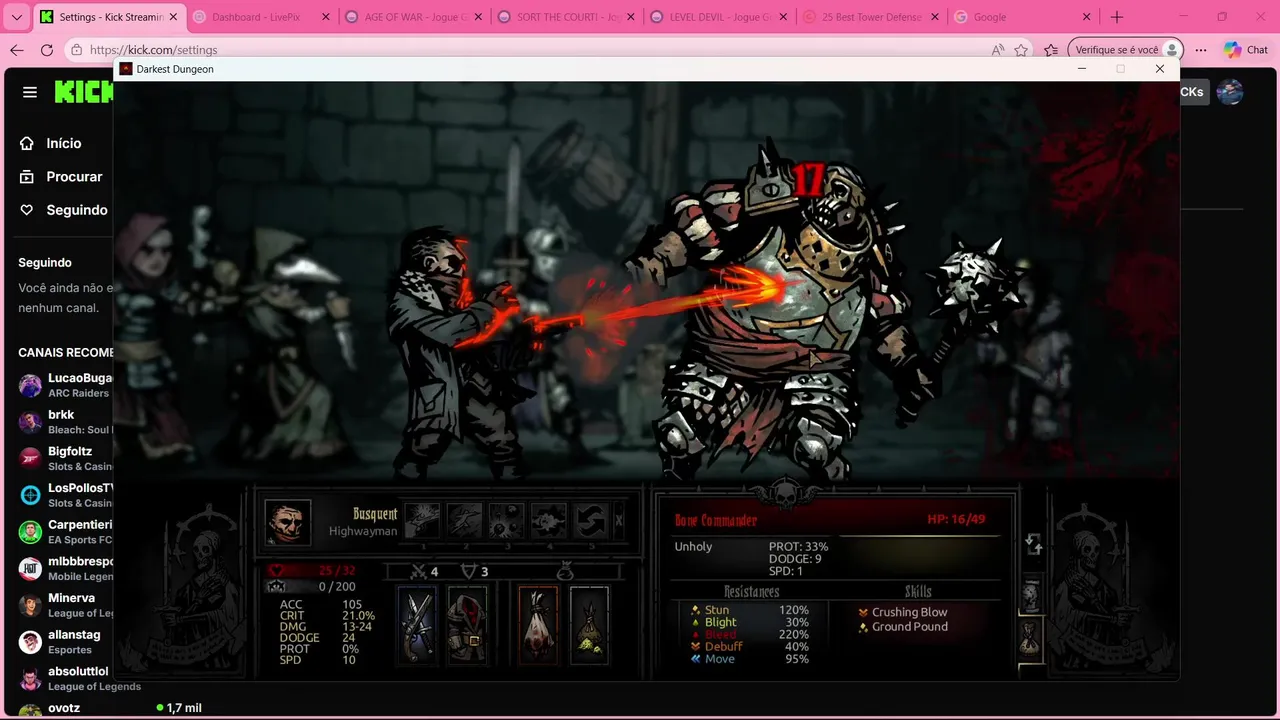Open the inventory sack tab on right edge
The height and width of the screenshot is (720, 1280).
(1031, 638)
